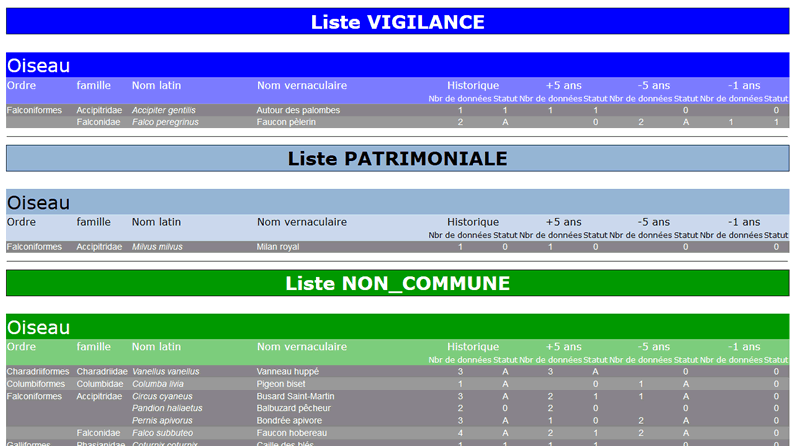
Task: Click the 'Liste VIGILANCE' banner
Action: point(398,21)
